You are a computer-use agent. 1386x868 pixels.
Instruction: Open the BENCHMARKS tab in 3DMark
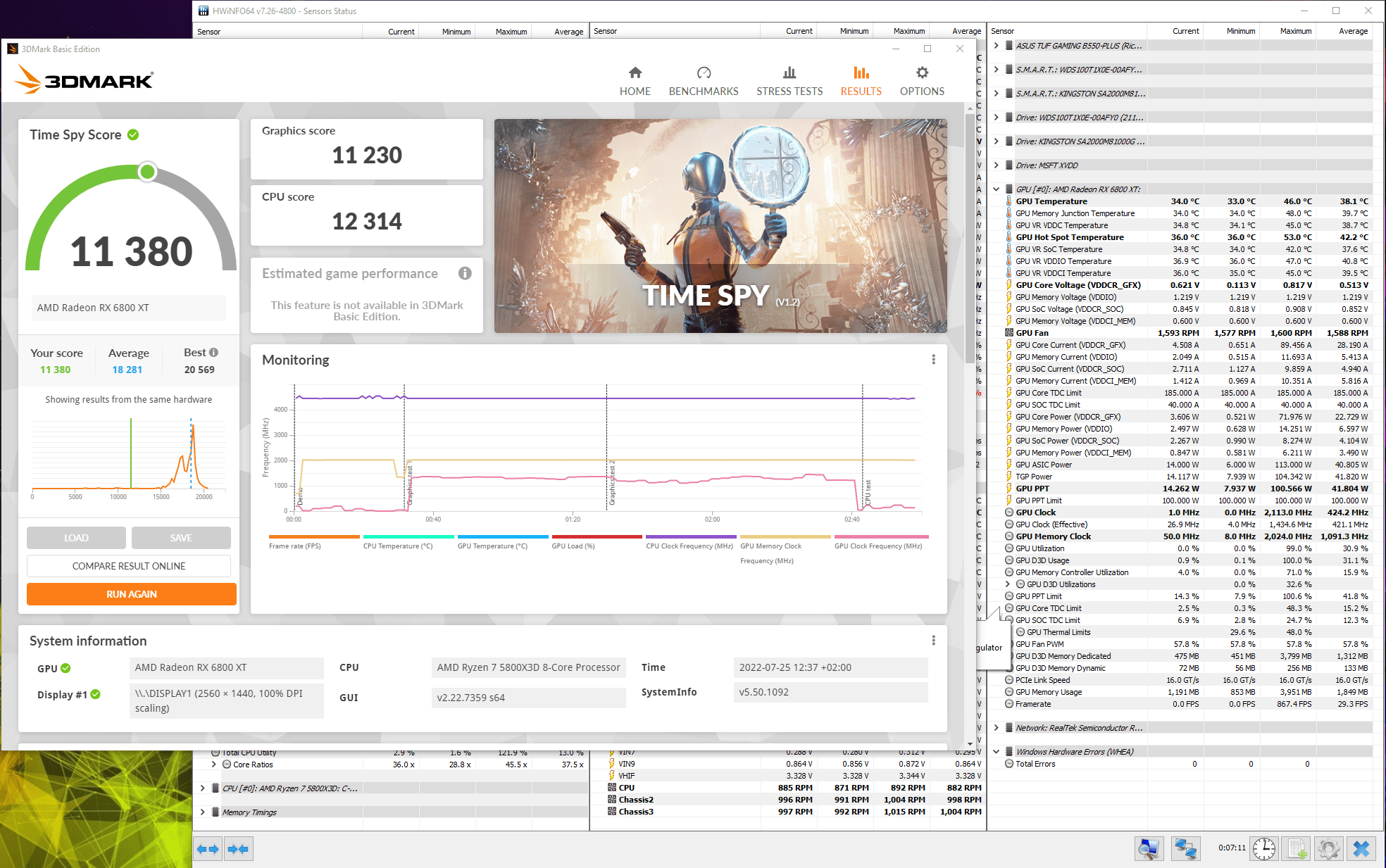[x=703, y=81]
